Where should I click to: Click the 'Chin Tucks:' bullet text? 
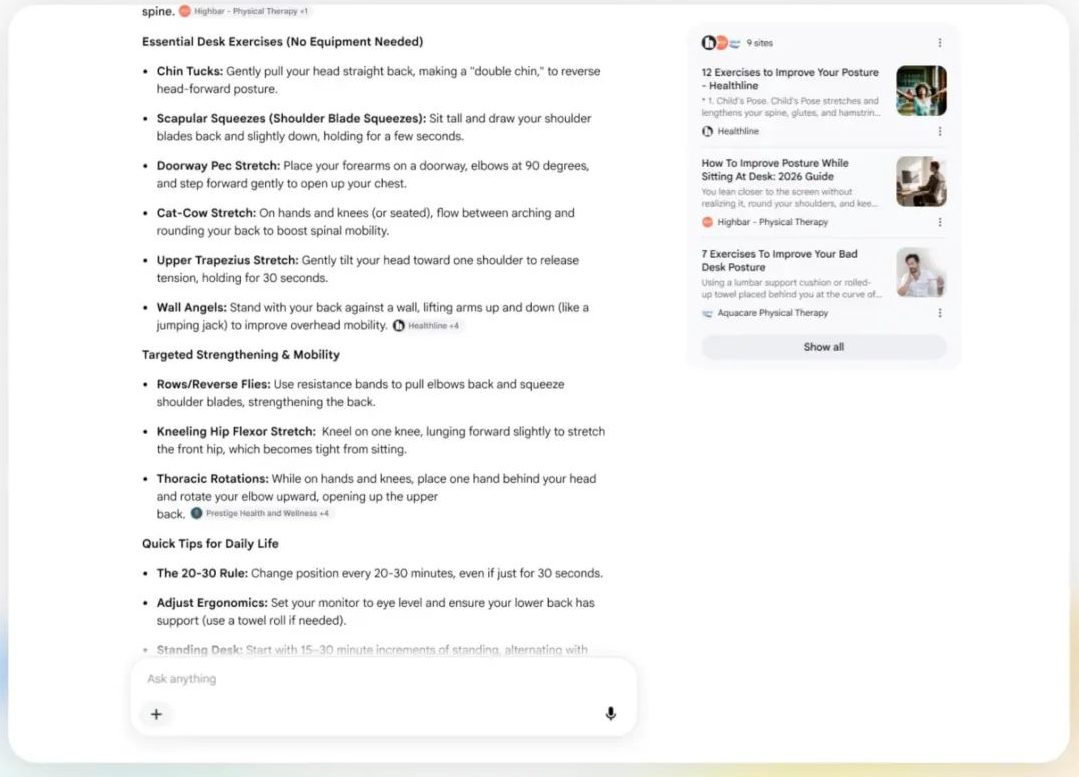(190, 71)
